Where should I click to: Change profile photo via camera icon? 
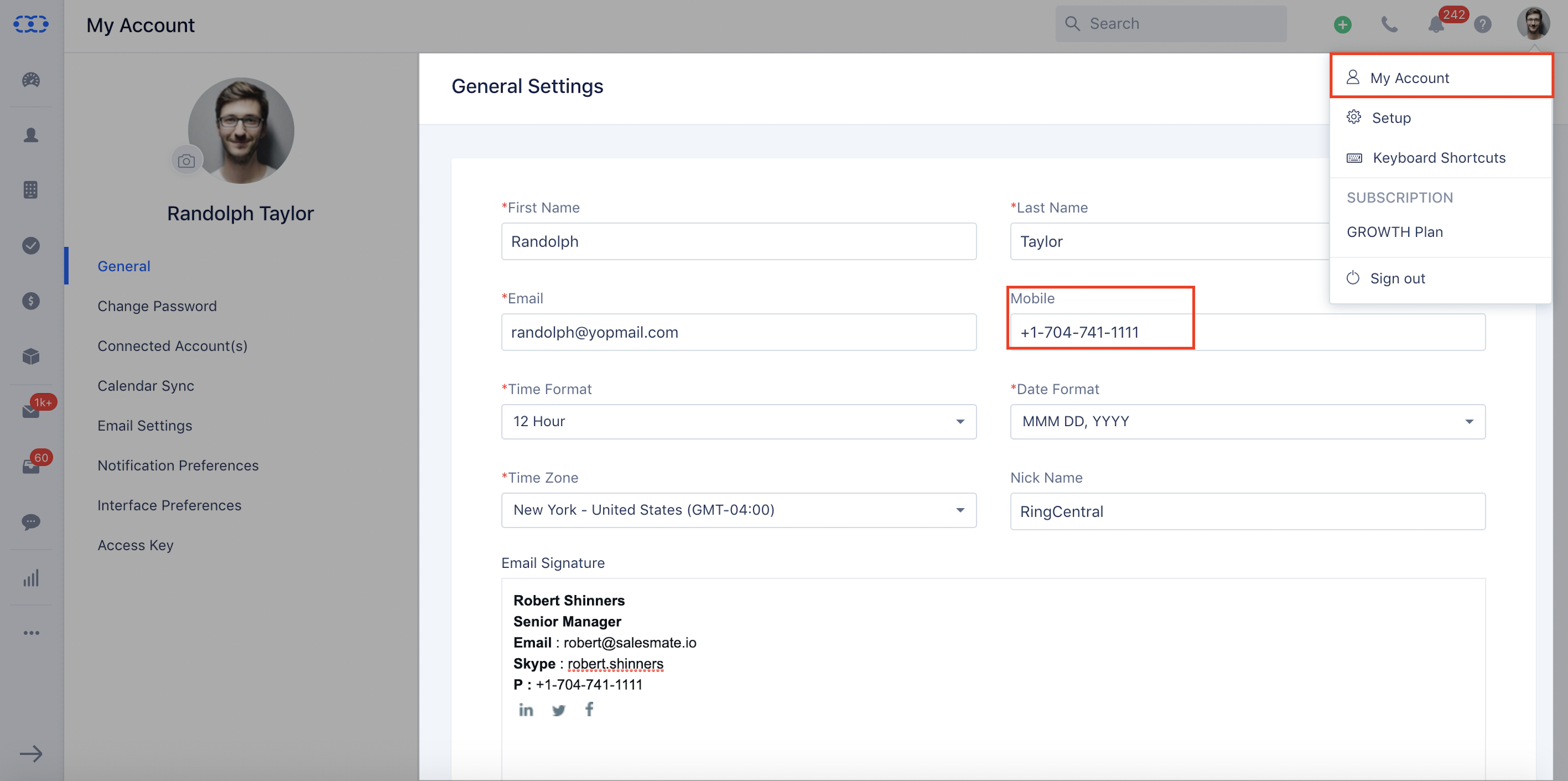[x=186, y=161]
